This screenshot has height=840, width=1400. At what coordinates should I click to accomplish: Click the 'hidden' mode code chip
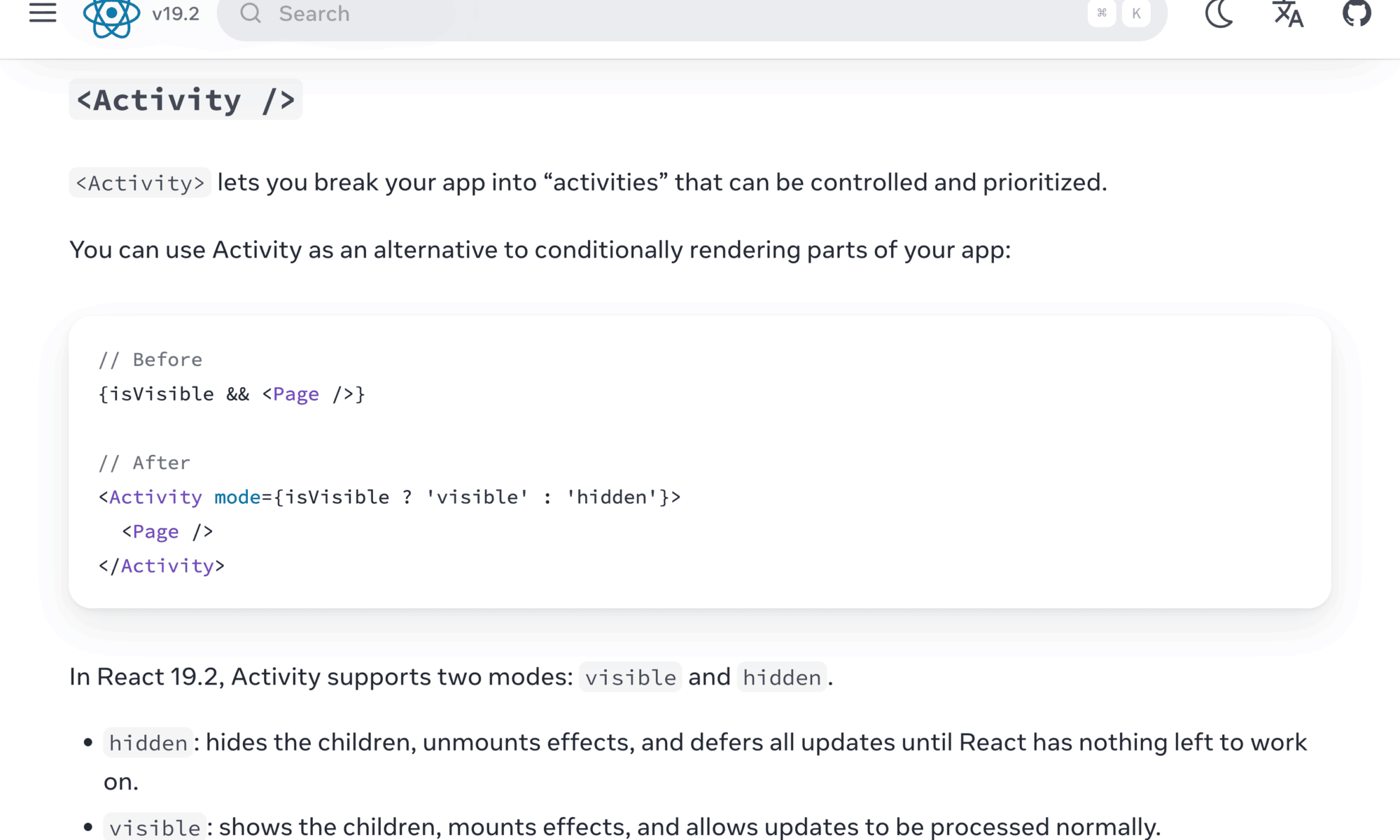782,678
